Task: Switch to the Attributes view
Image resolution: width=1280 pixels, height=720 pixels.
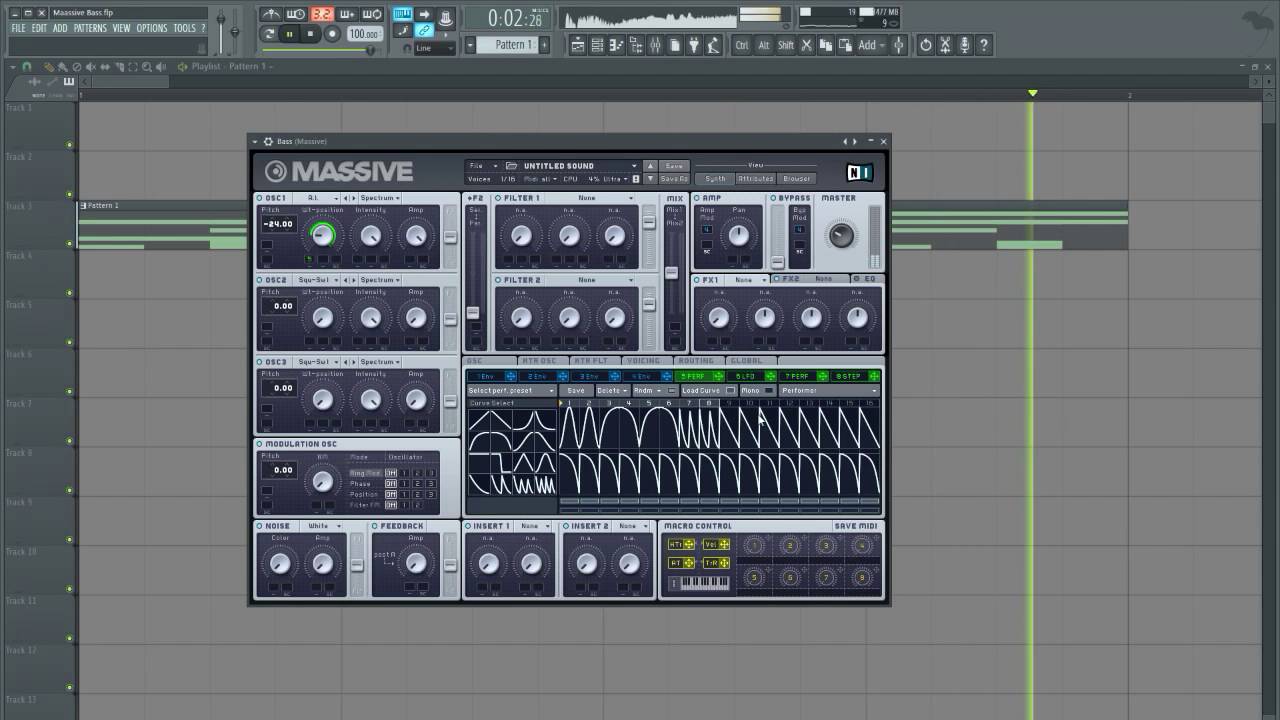Action: (x=755, y=179)
